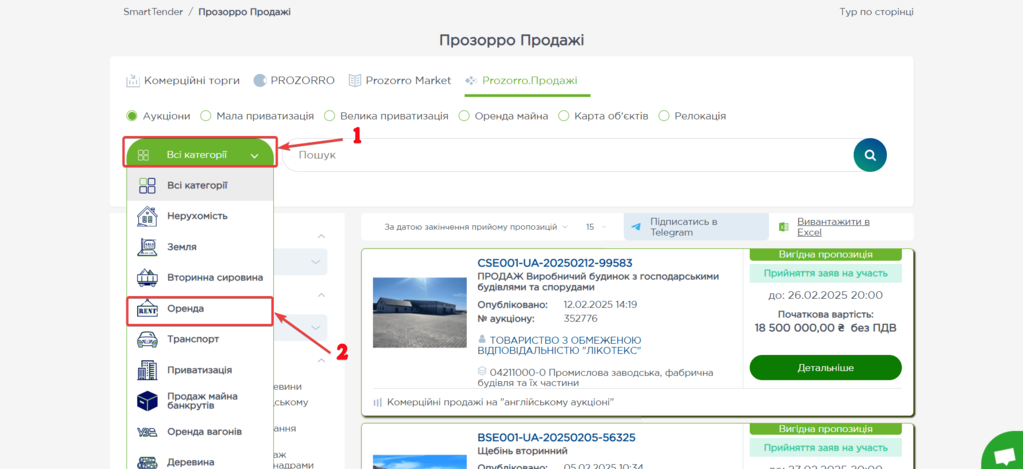Open the sort by date dropdown
Viewport: 1023px width, 469px height.
point(476,228)
